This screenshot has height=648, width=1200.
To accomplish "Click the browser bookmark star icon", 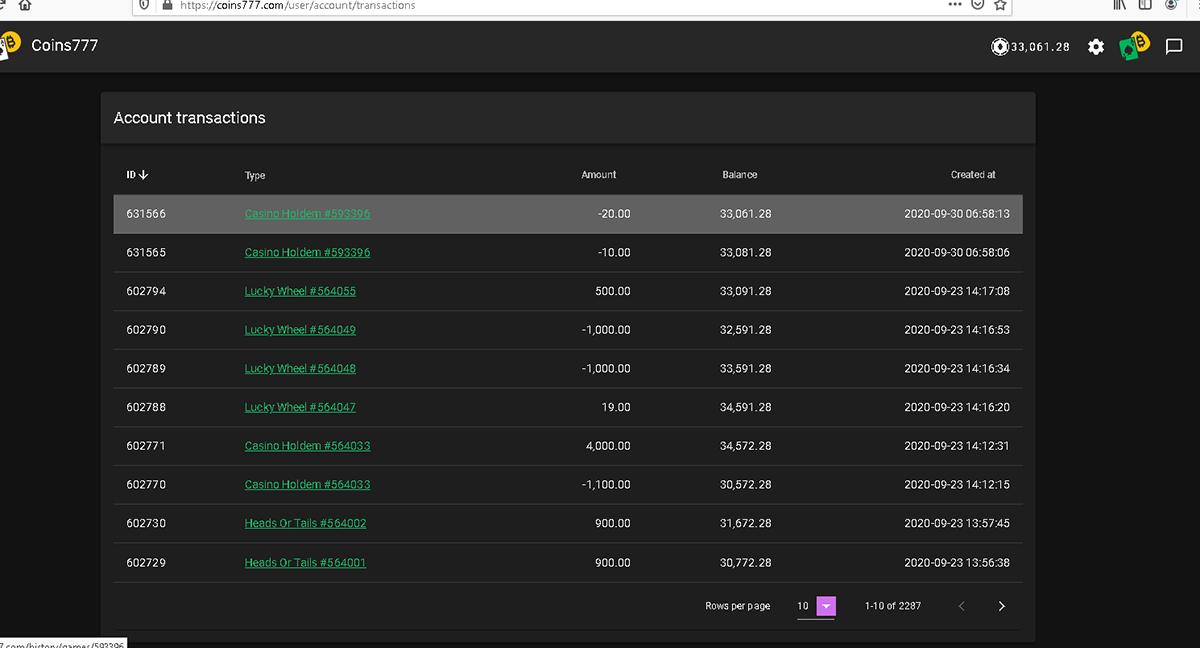I will (1000, 5).
